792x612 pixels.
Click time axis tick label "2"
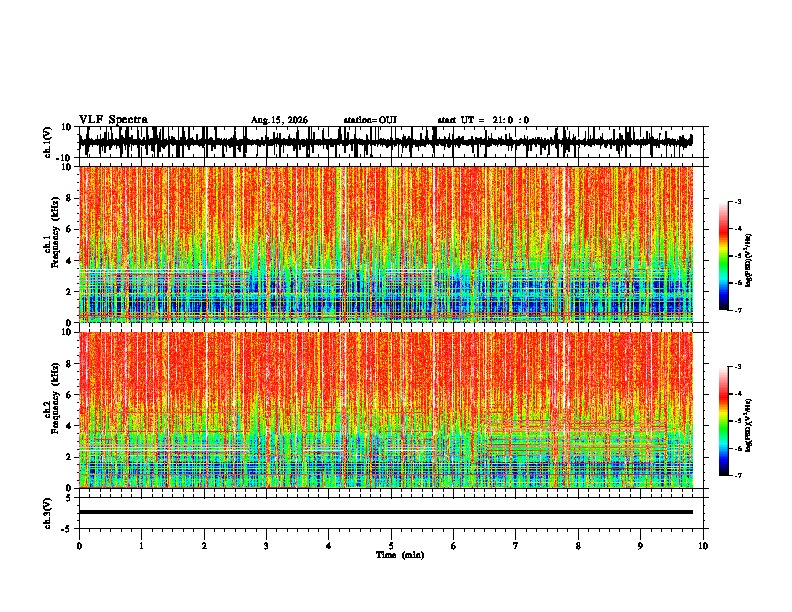(204, 546)
